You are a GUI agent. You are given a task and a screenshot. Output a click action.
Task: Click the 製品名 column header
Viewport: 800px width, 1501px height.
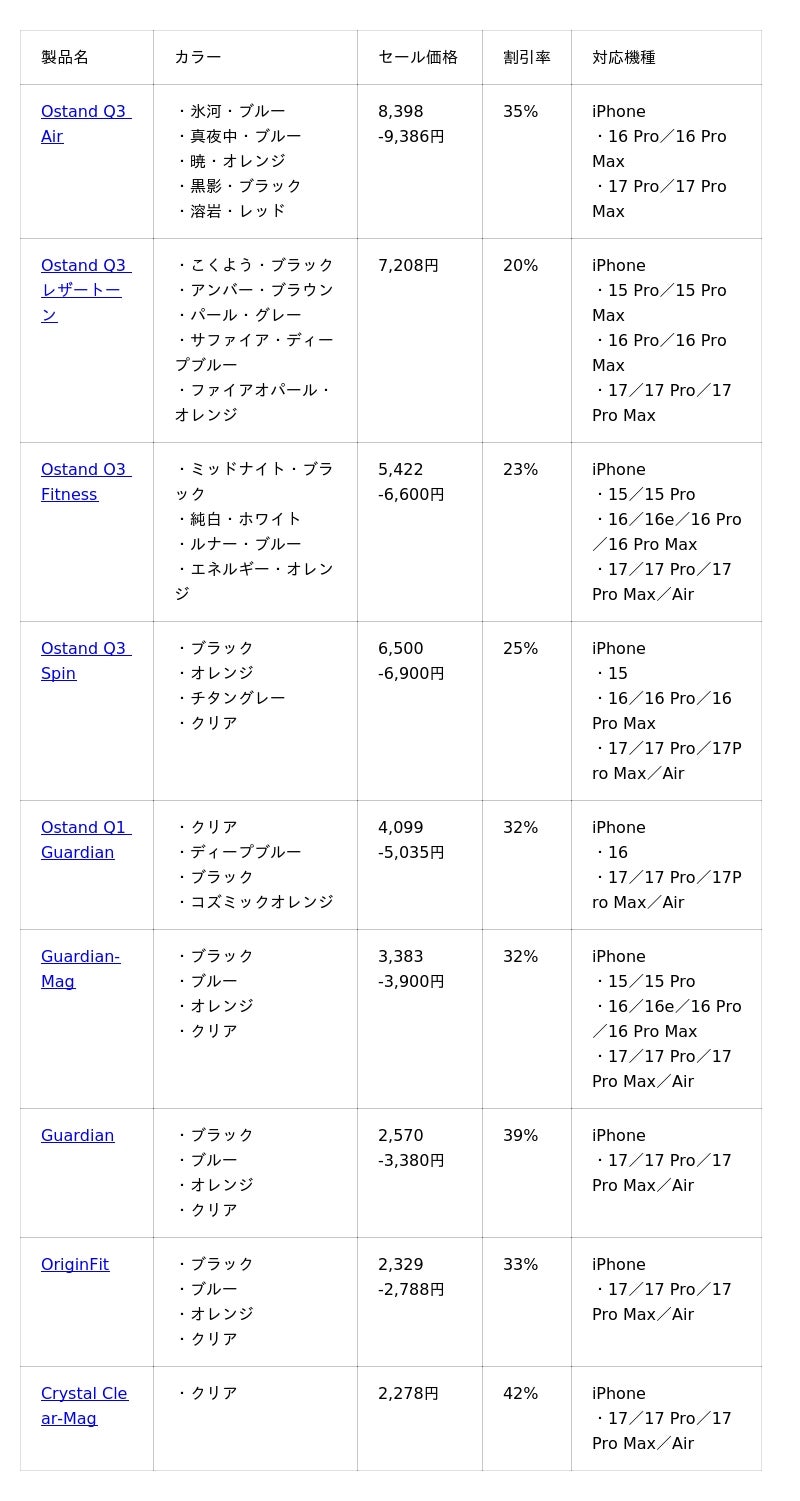(65, 58)
